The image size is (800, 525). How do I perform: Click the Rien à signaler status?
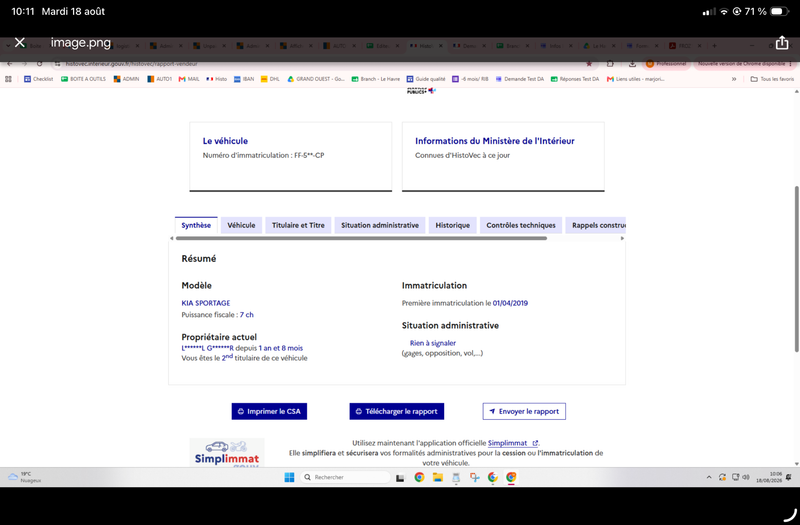(433, 343)
